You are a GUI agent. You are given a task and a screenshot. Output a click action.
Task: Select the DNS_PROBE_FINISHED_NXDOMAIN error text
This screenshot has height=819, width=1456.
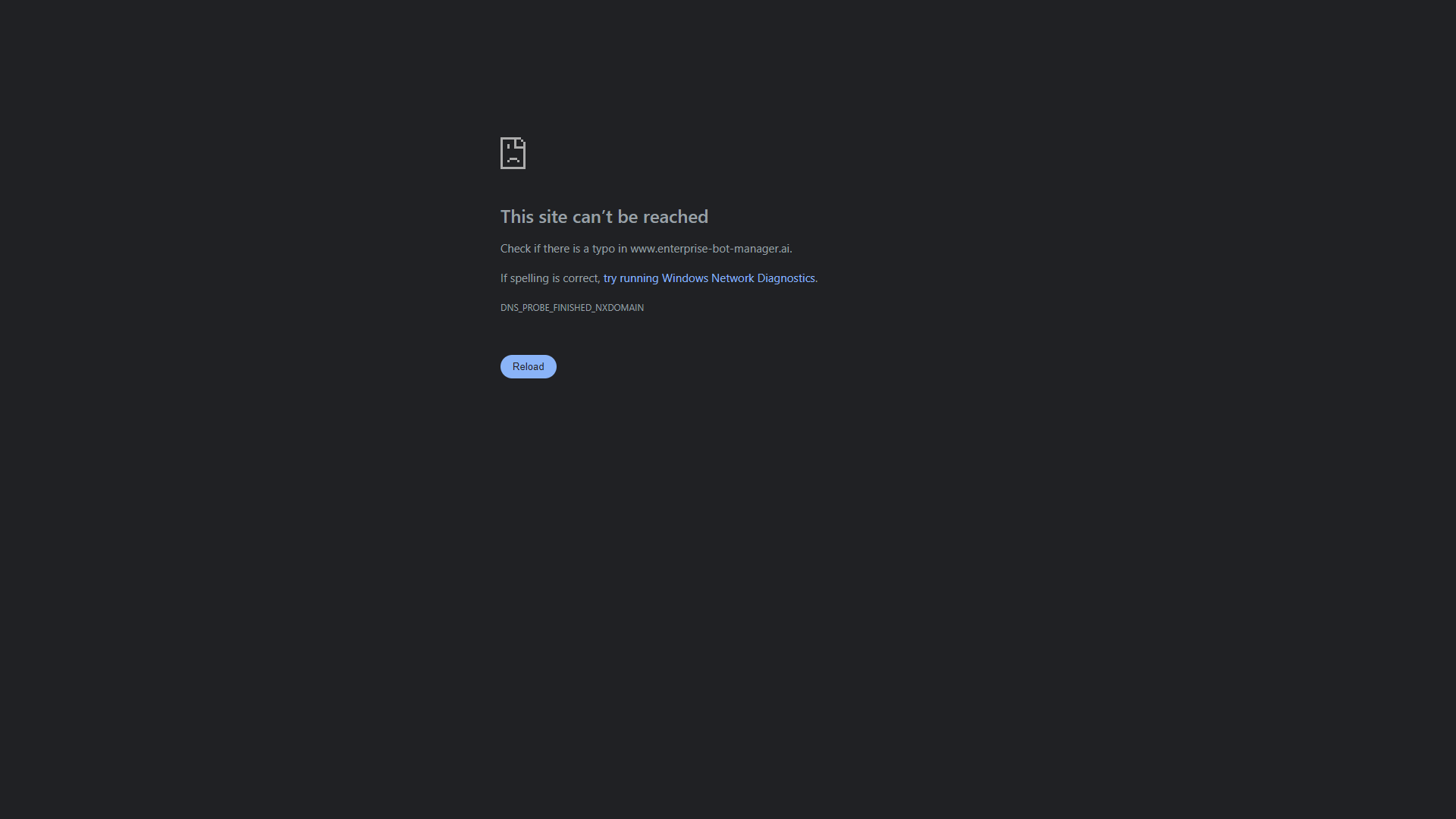571,307
